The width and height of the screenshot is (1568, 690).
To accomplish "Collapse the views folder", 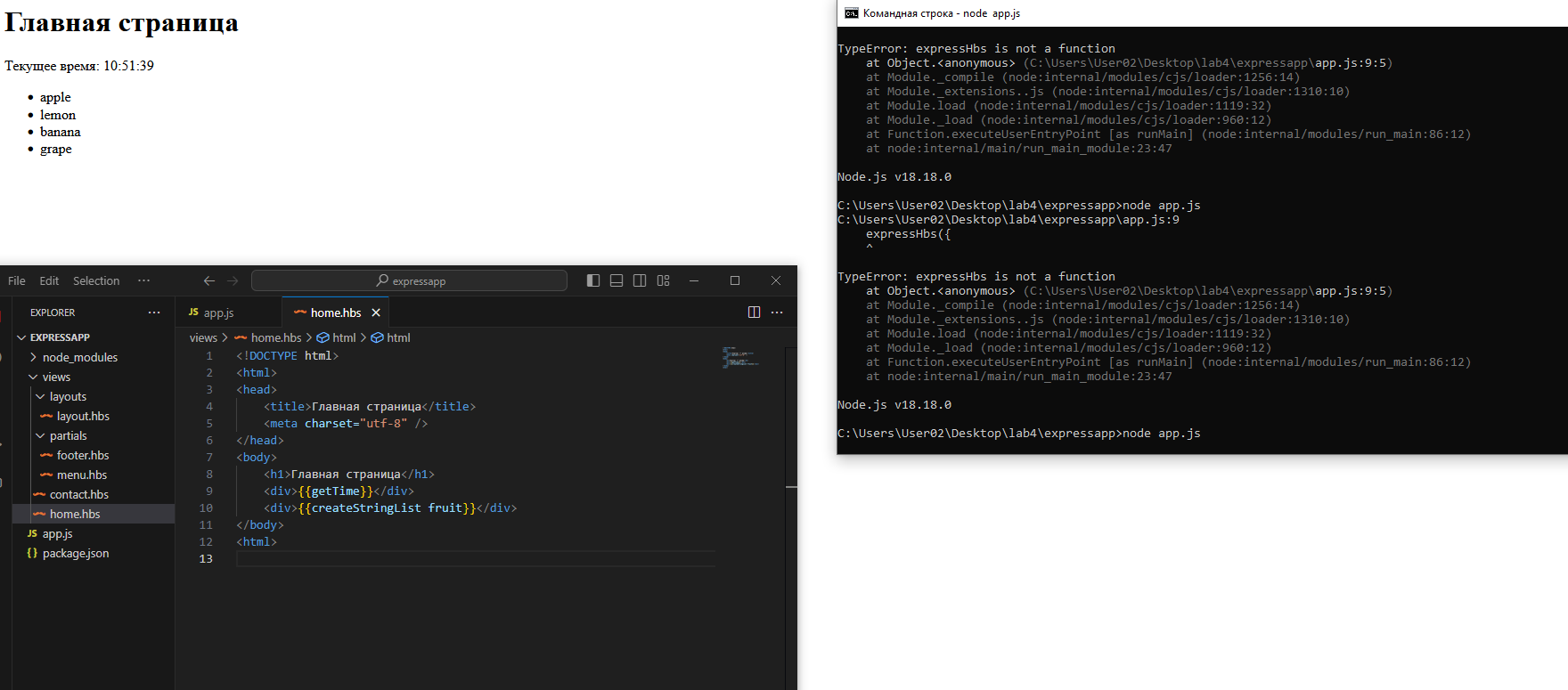I will tap(55, 377).
